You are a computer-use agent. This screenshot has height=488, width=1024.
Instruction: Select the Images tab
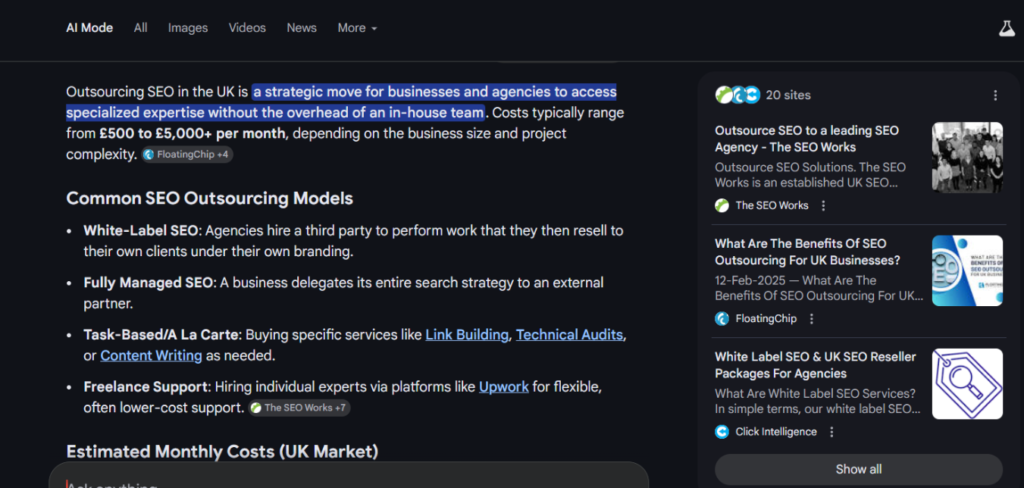point(187,28)
